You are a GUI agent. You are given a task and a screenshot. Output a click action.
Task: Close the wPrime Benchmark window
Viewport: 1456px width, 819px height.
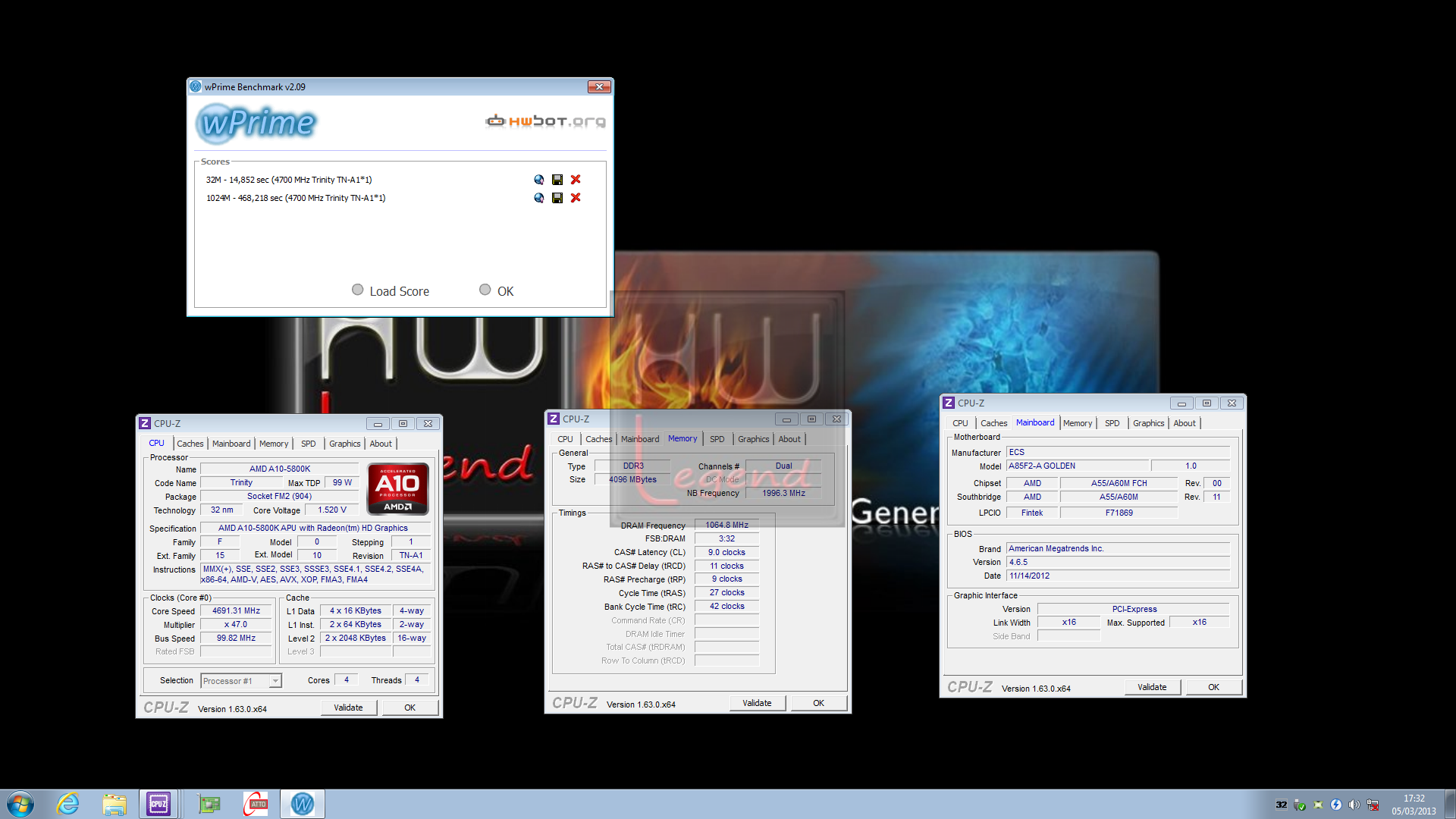pyautogui.click(x=599, y=87)
